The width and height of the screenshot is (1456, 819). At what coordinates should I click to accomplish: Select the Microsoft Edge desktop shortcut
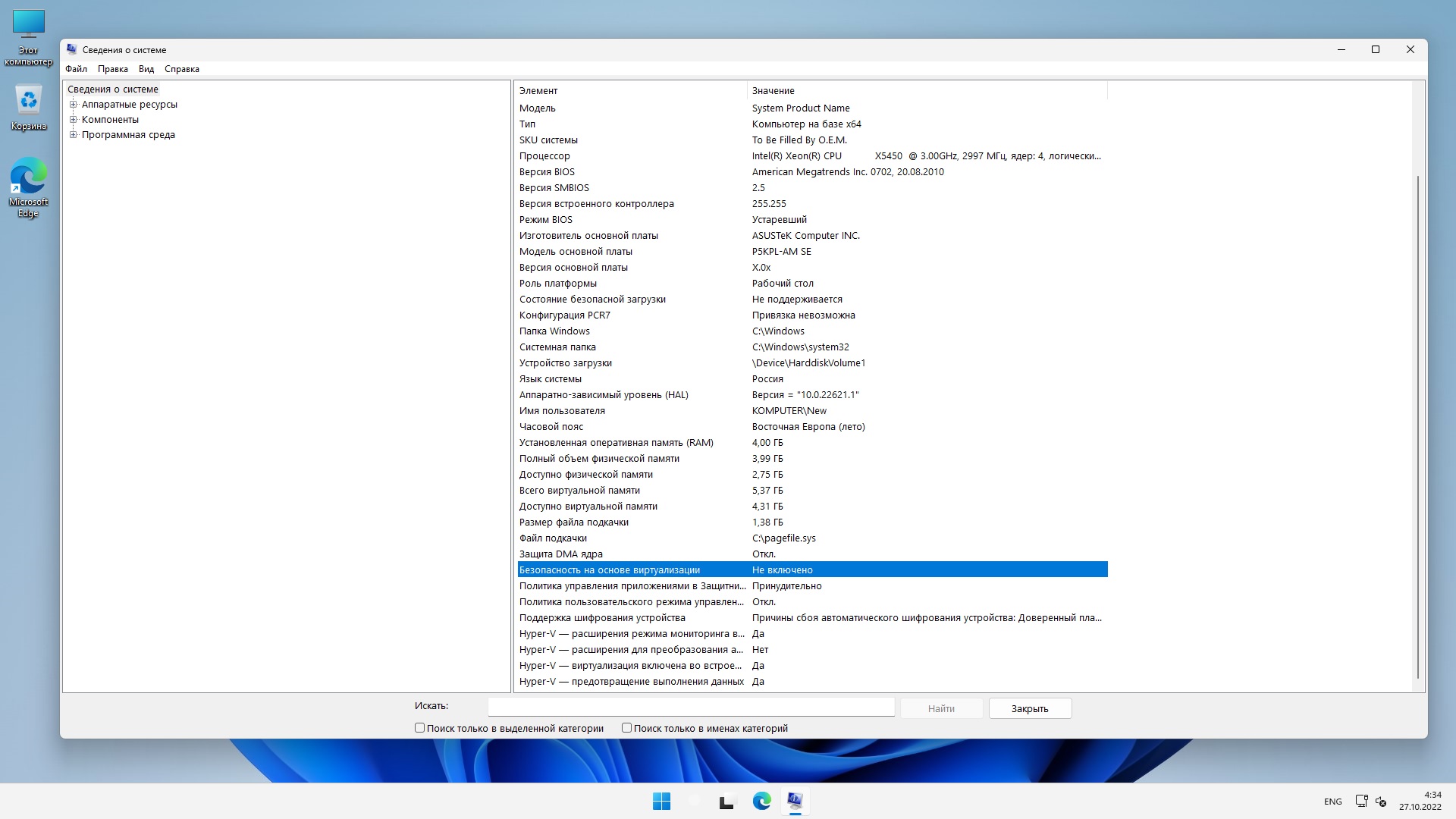[29, 187]
